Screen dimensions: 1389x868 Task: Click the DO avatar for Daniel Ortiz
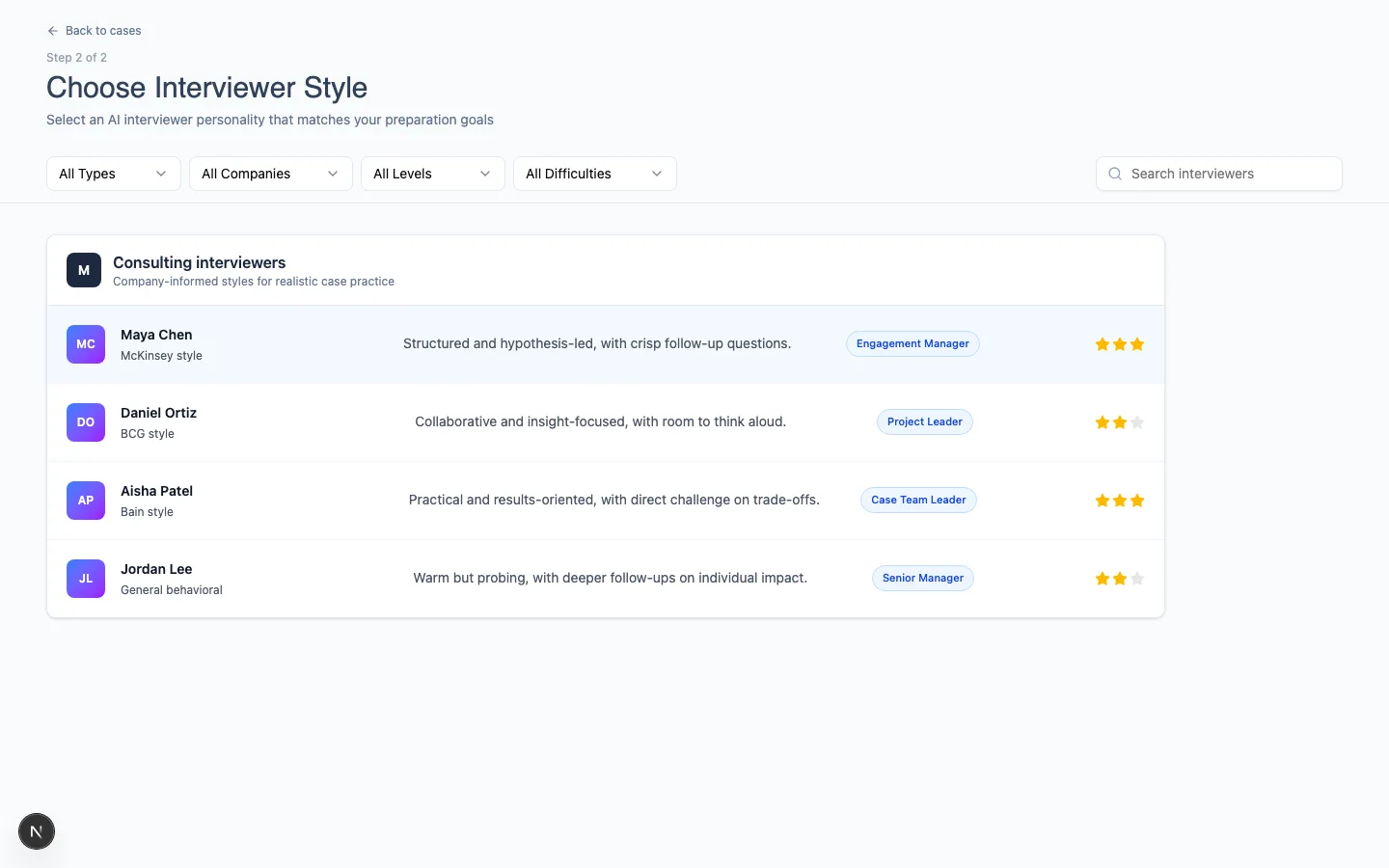point(86,422)
